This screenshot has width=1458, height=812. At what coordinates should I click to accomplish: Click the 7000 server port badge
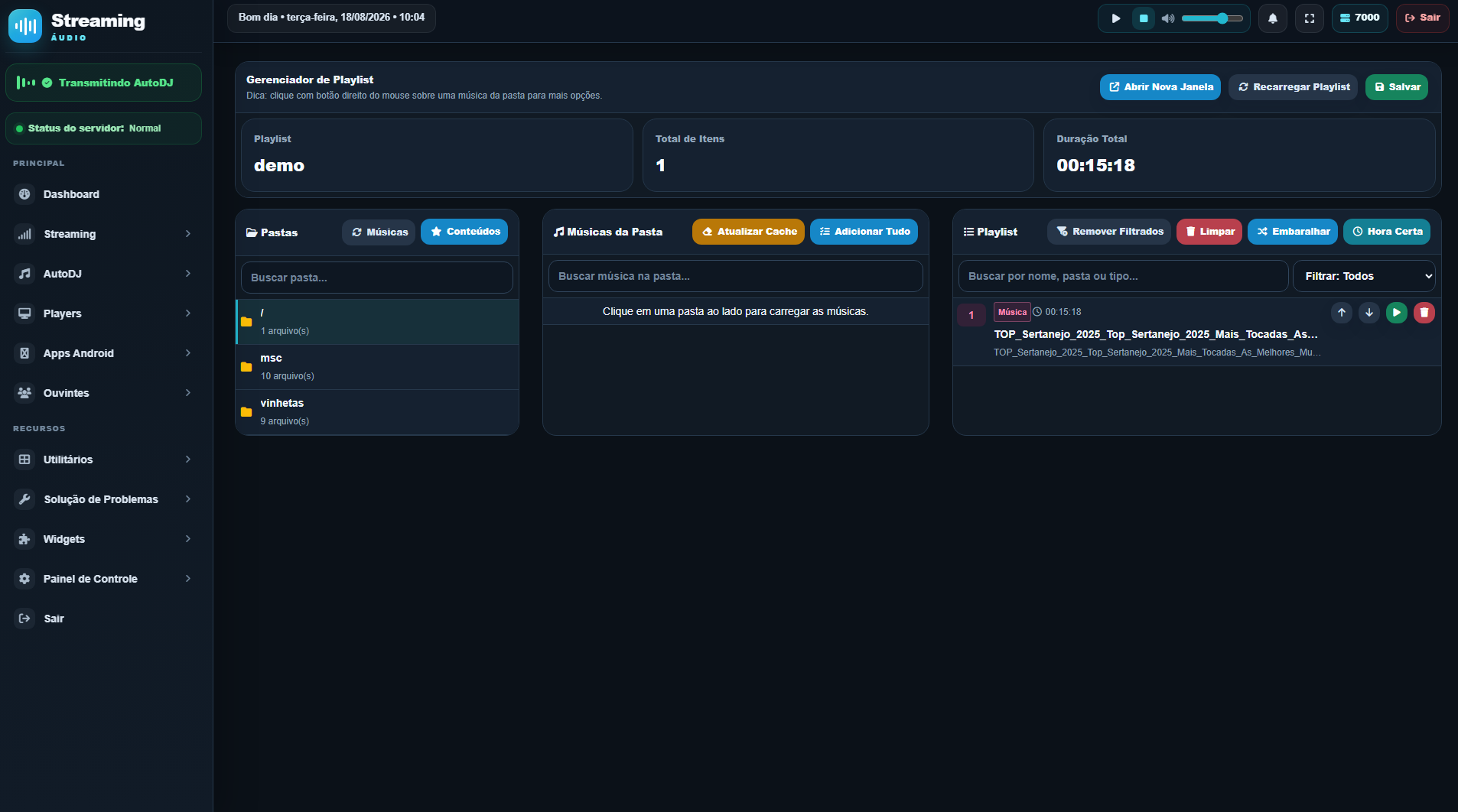coord(1359,18)
